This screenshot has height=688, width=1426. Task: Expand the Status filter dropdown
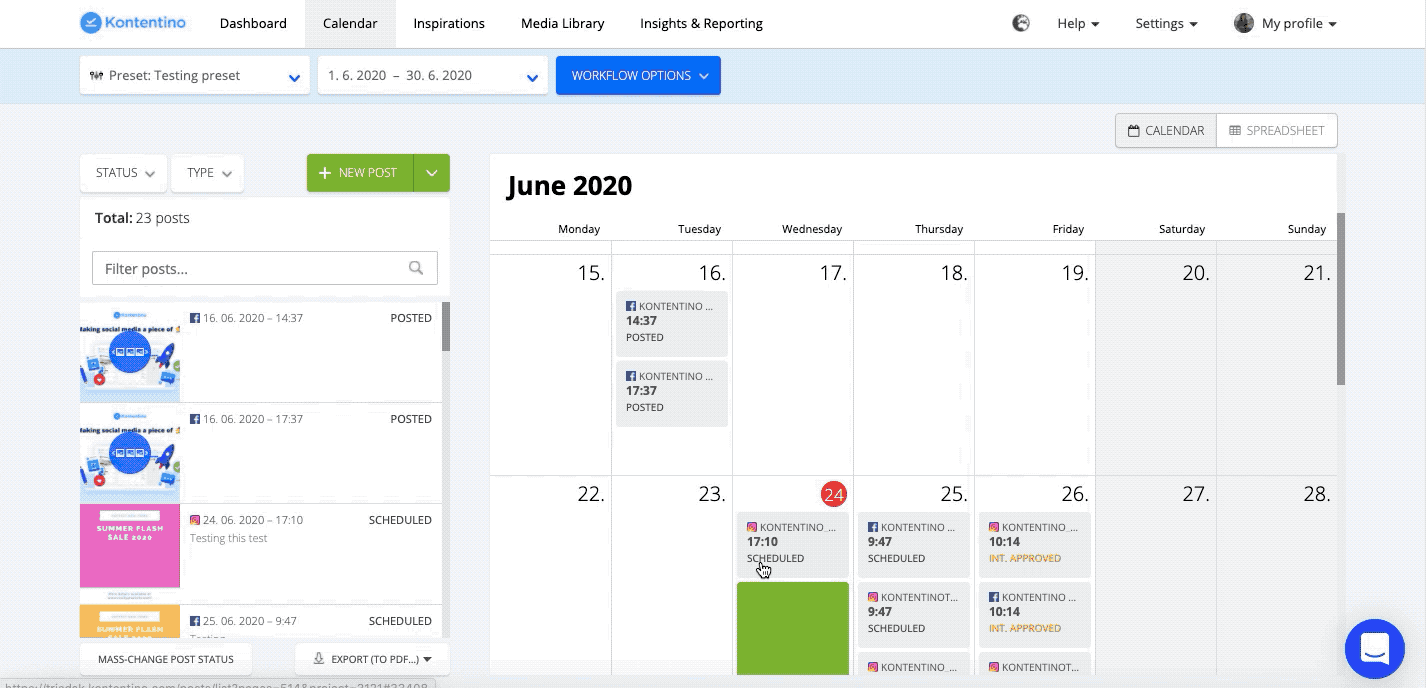tap(124, 173)
